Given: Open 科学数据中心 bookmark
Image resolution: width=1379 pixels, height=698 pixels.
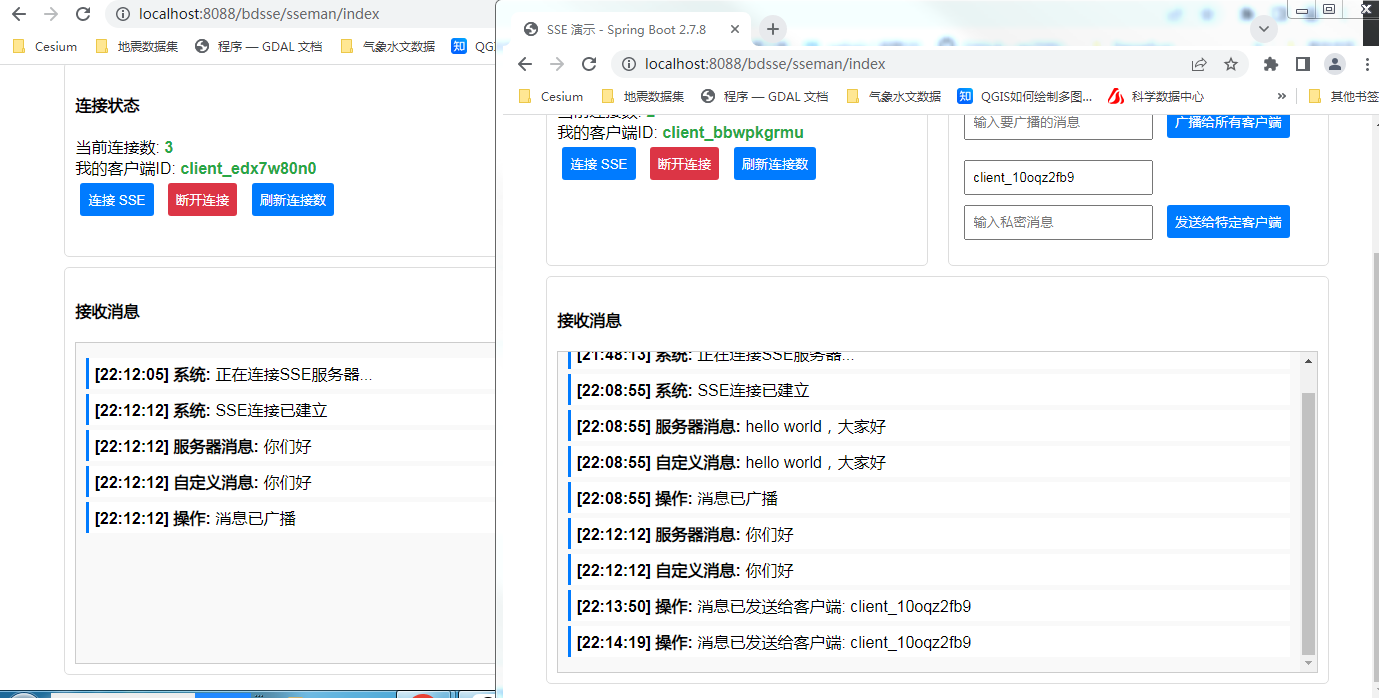Looking at the screenshot, I should point(1156,96).
